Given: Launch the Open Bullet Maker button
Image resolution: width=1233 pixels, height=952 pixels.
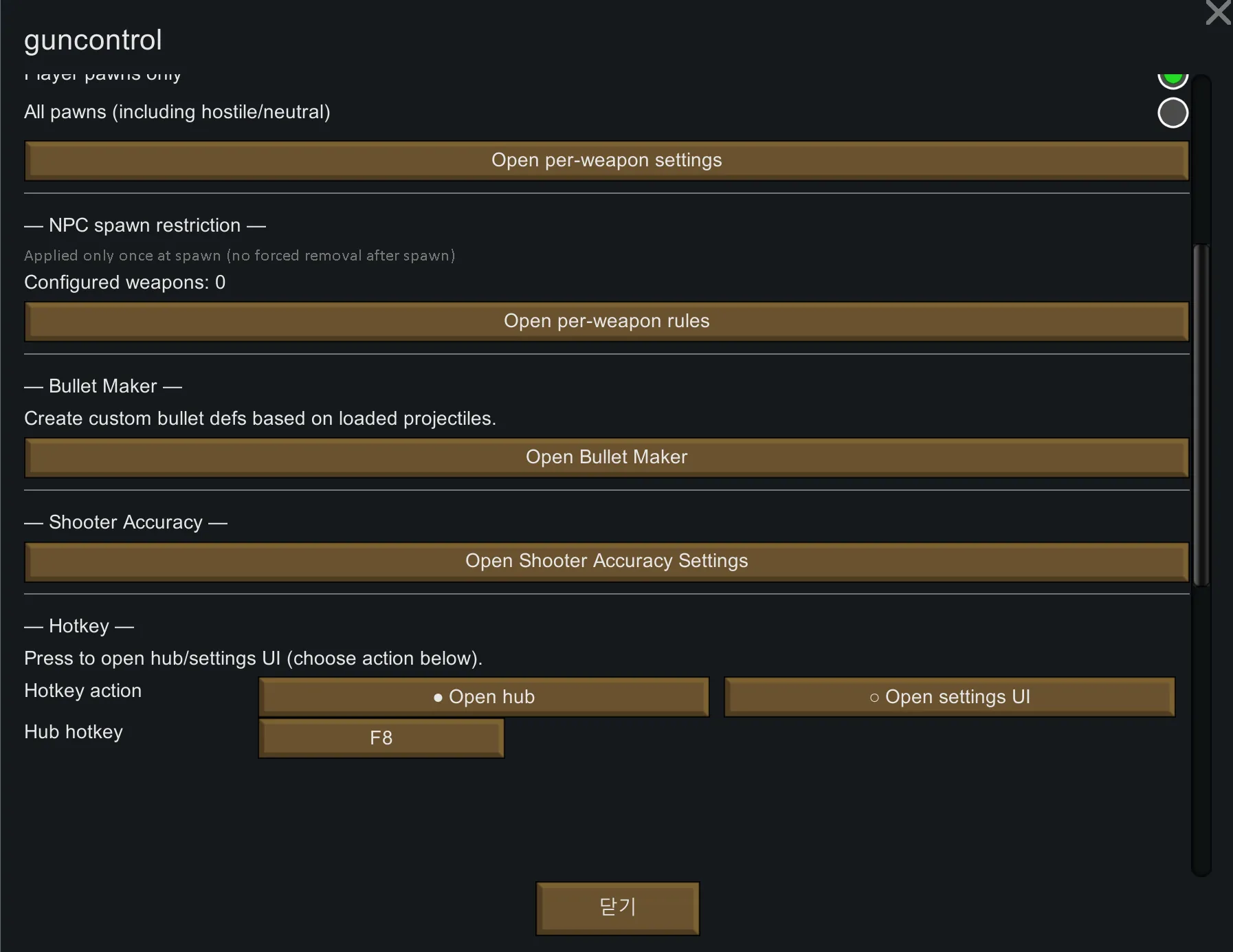Looking at the screenshot, I should (606, 457).
